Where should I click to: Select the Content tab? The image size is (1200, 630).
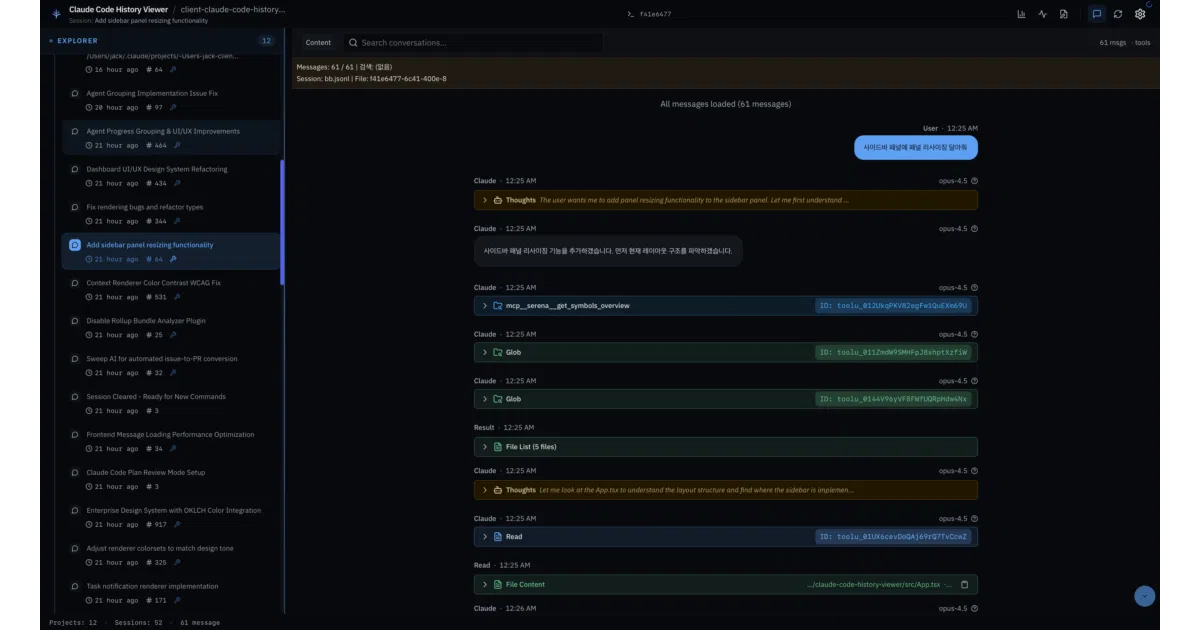pos(318,43)
